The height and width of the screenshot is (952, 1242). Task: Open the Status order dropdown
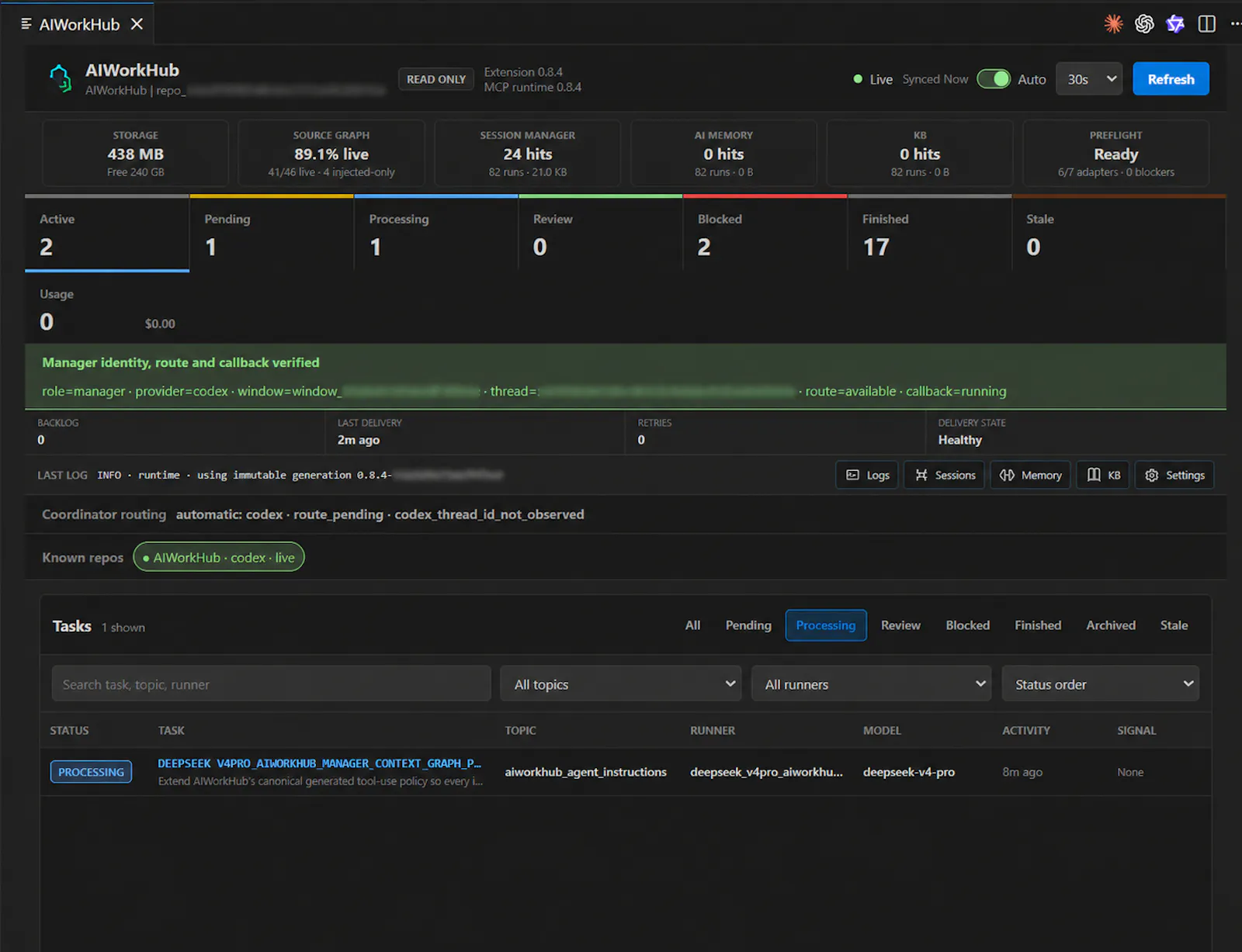click(x=1101, y=684)
